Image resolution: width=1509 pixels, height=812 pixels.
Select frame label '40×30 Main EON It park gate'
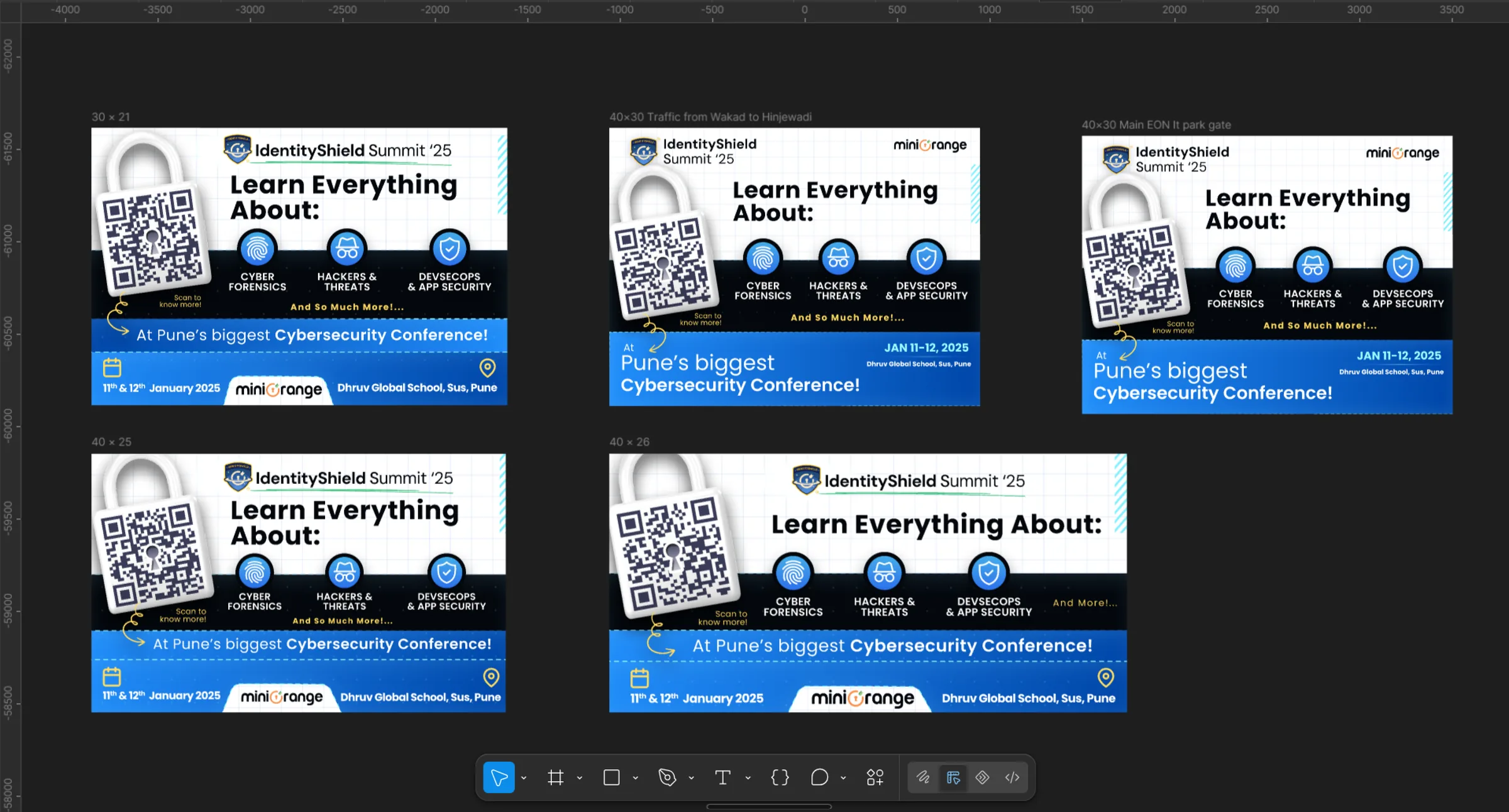tap(1156, 125)
